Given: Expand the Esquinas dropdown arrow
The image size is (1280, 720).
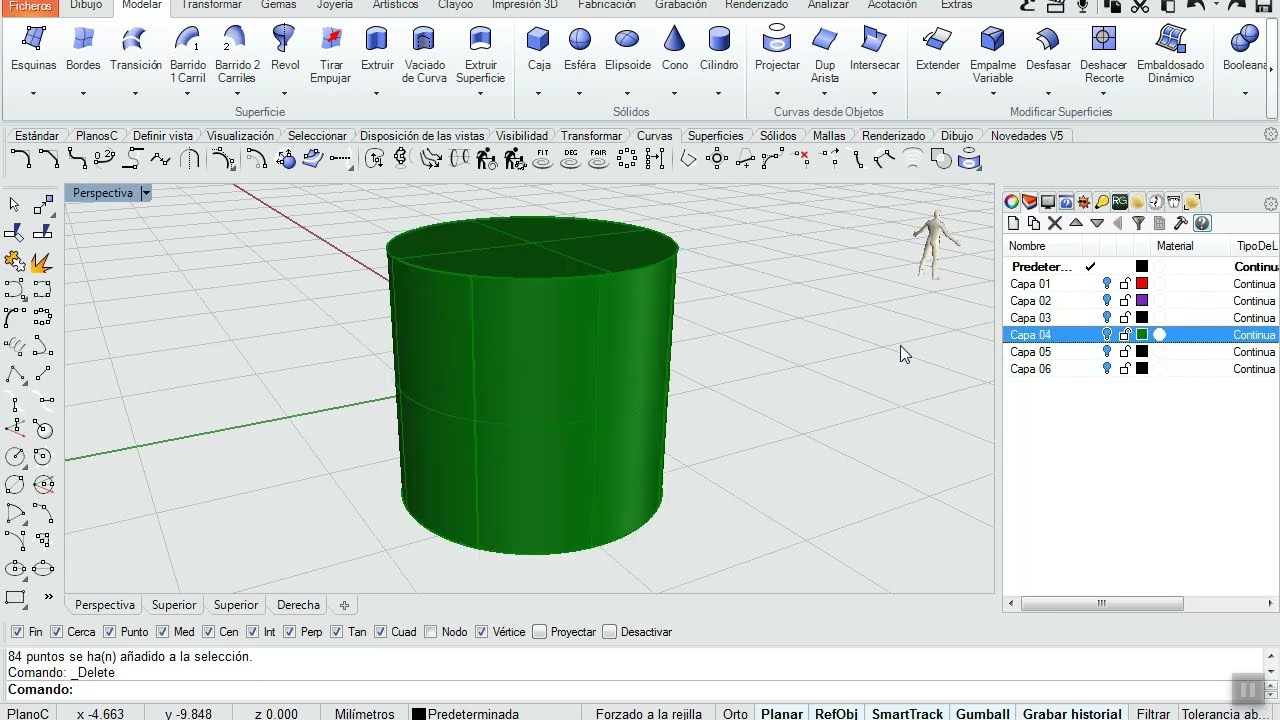Looking at the screenshot, I should click(33, 94).
